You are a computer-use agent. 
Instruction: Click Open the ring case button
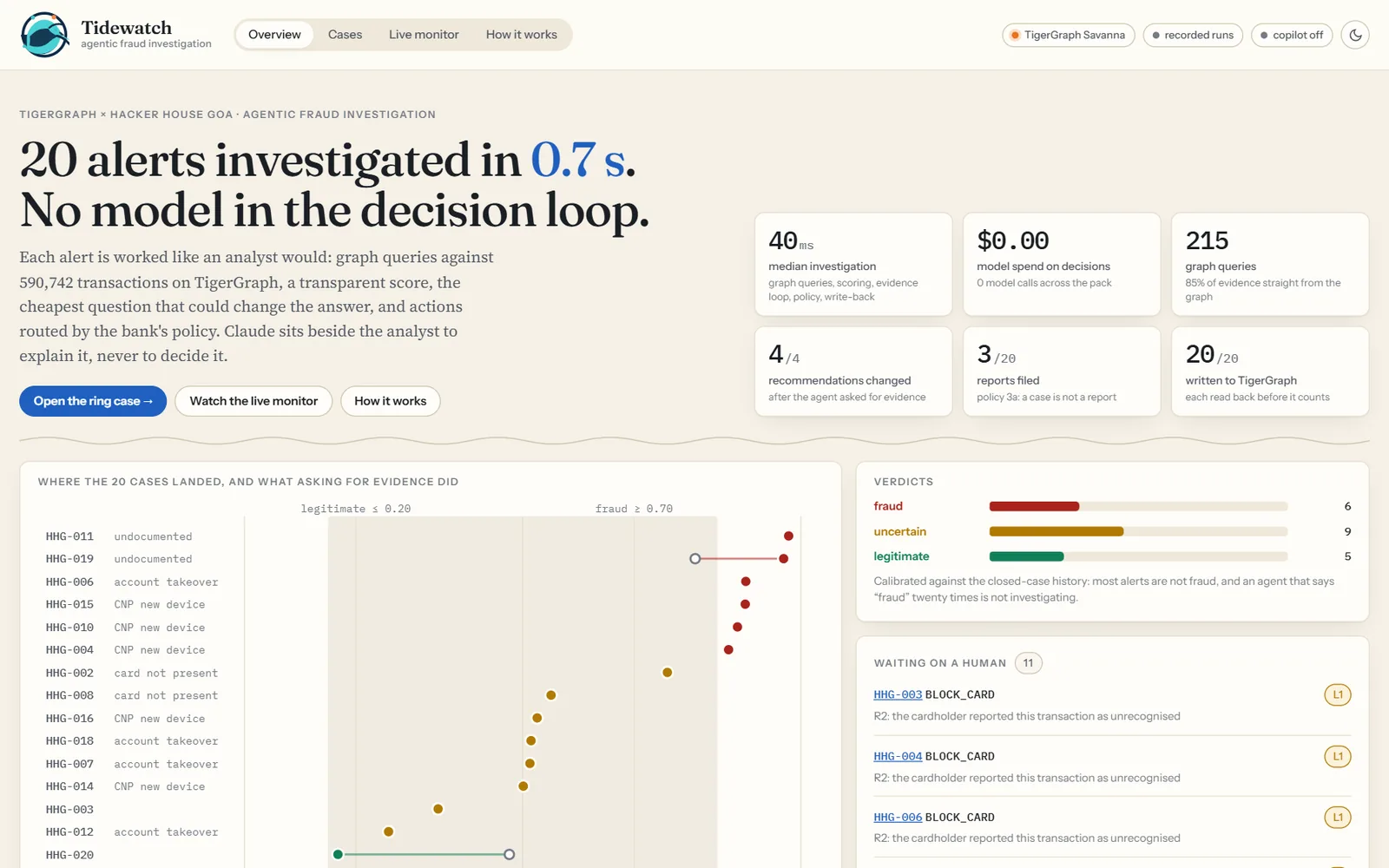pos(93,401)
